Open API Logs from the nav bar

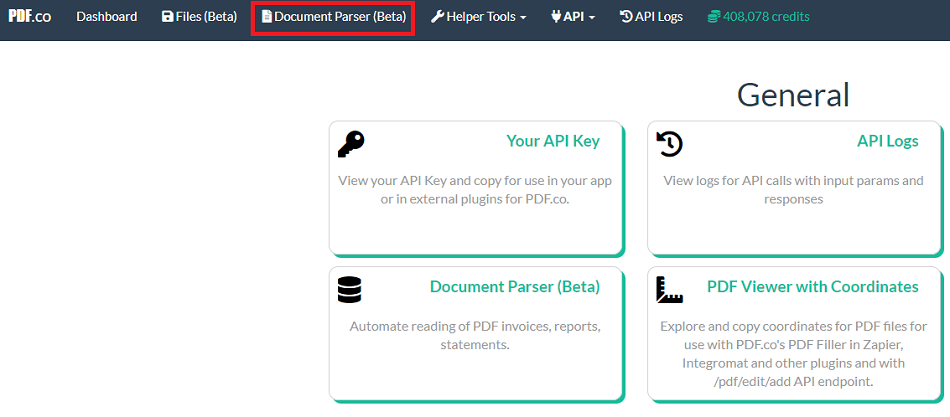[x=651, y=17]
